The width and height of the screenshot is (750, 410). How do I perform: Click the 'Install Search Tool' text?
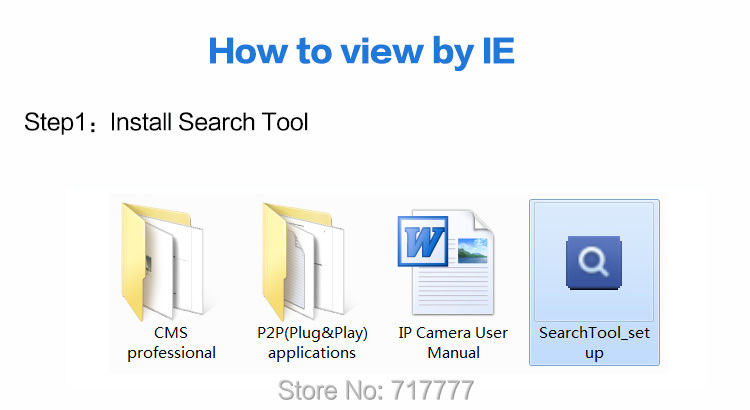[209, 123]
